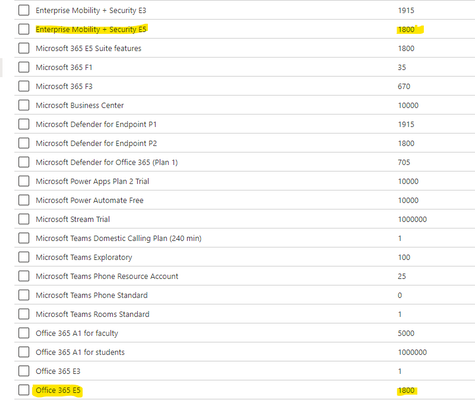
Task: Select the Teams Phone Standard checkbox
Action: pyautogui.click(x=24, y=295)
